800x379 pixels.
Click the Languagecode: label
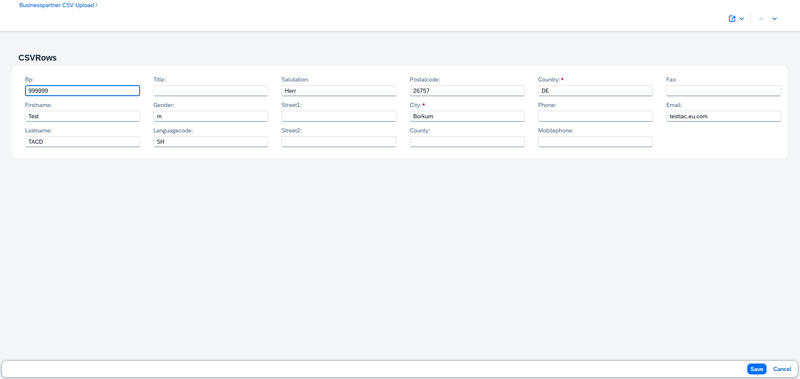[x=172, y=131]
